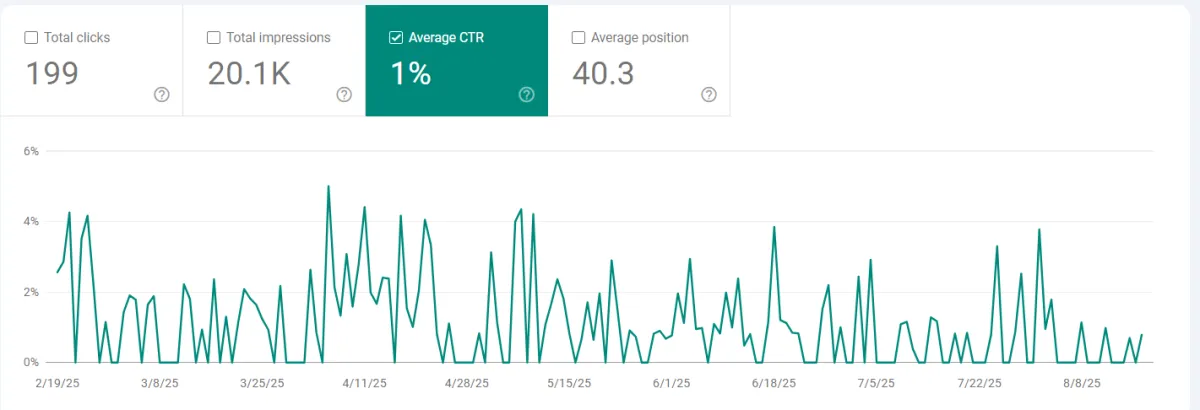The height and width of the screenshot is (410, 1200).
Task: Click the 6/18/25 date axis label
Action: [x=774, y=383]
